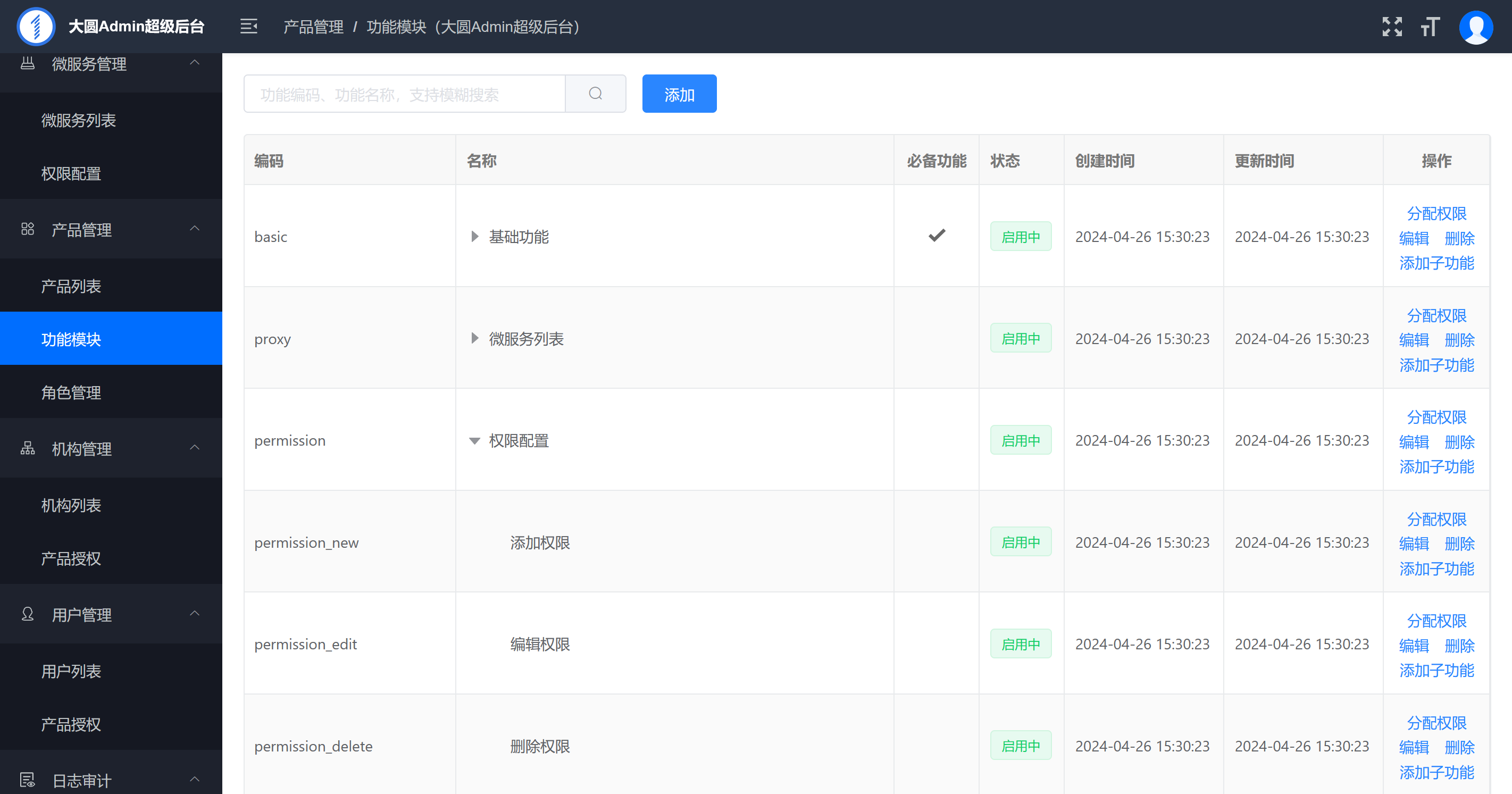Click 编辑 for the permission row
The height and width of the screenshot is (794, 1512).
[x=1414, y=442]
